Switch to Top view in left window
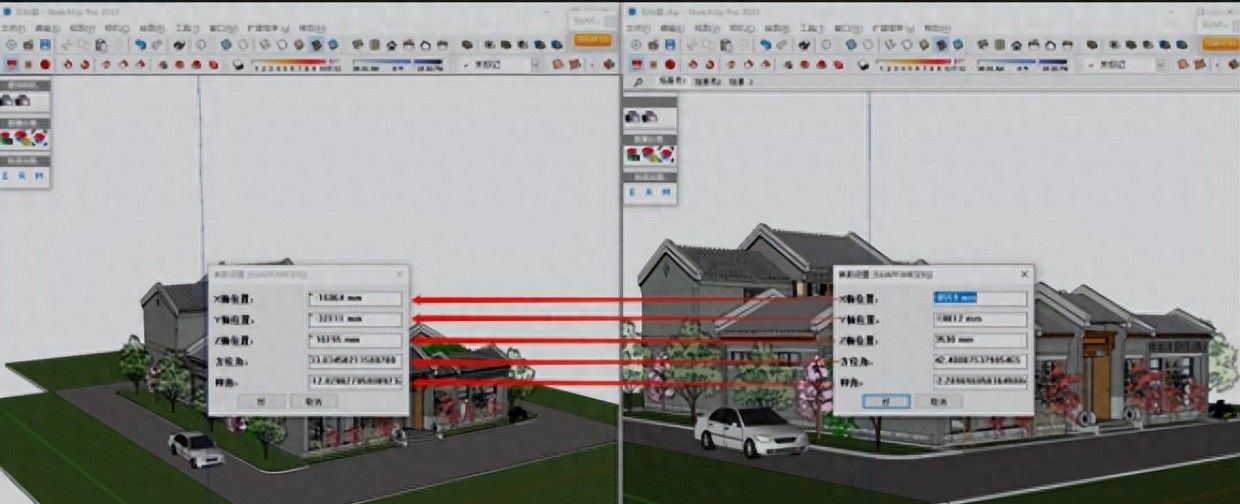 374,44
